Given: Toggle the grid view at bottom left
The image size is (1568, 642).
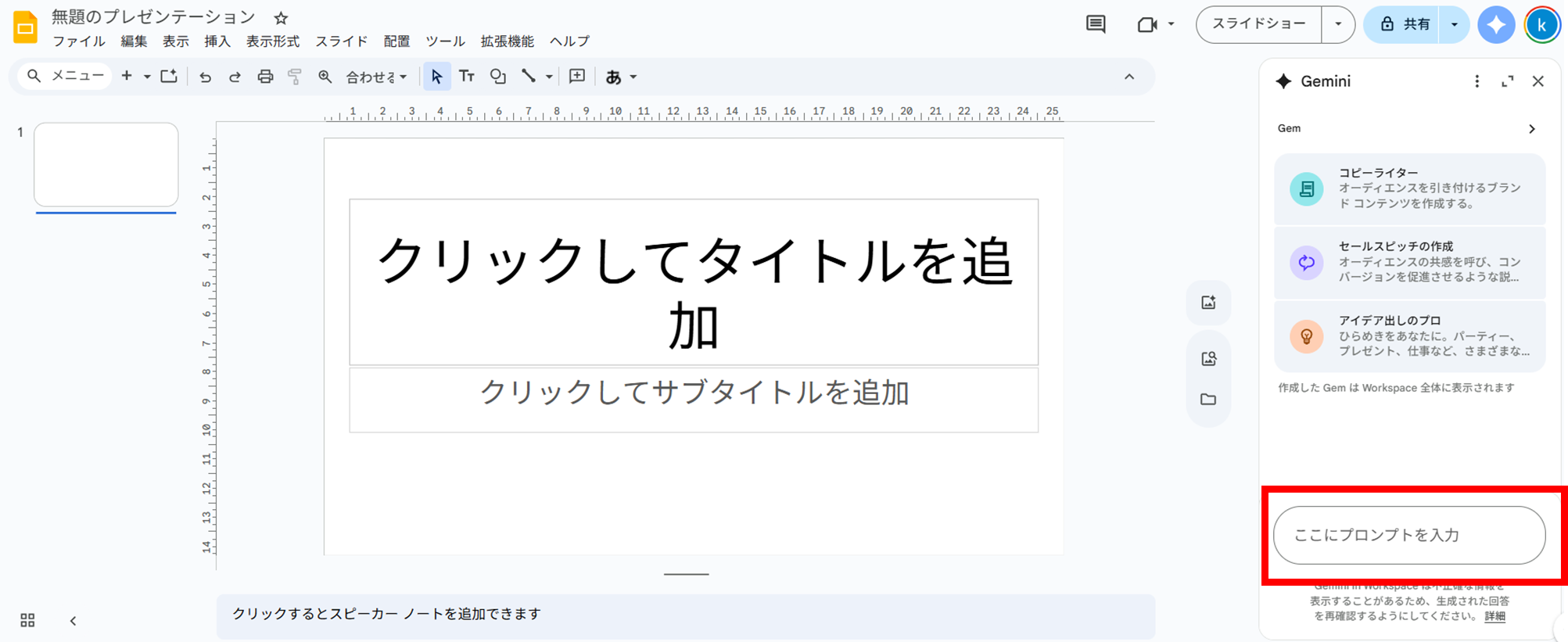Looking at the screenshot, I should click(x=27, y=620).
